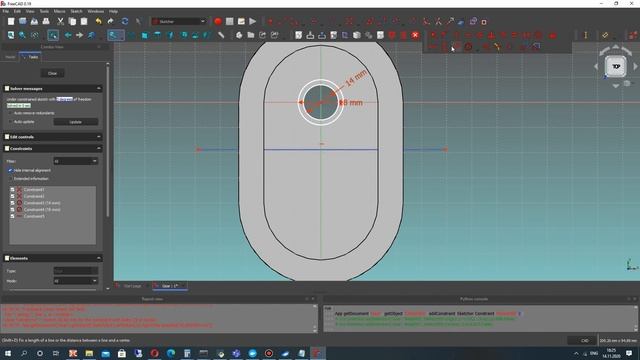The height and width of the screenshot is (360, 640).
Task: Open the Windows Start menu
Action: 8,353
